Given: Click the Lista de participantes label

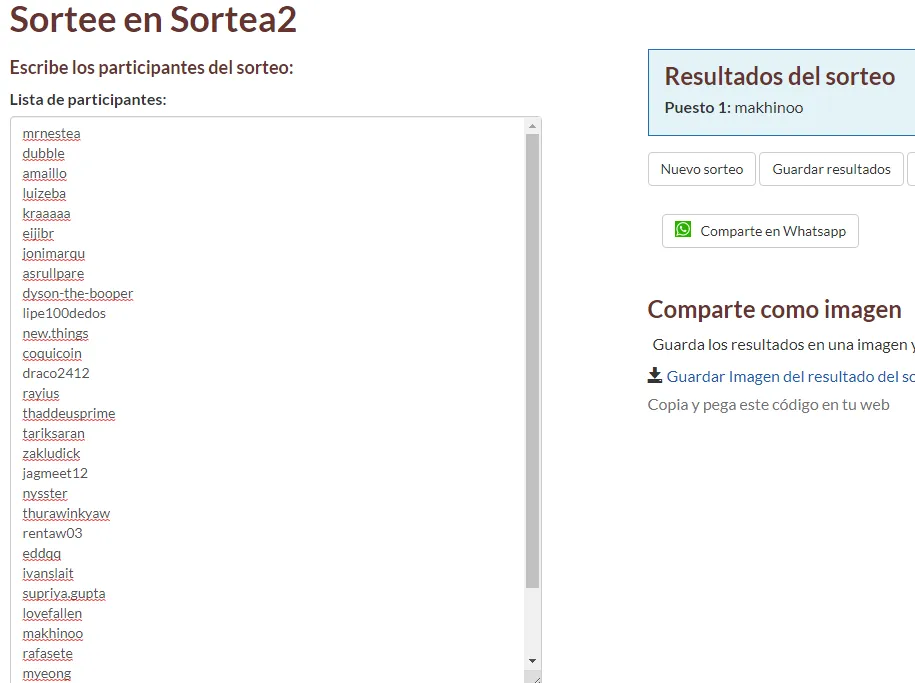Looking at the screenshot, I should [88, 100].
